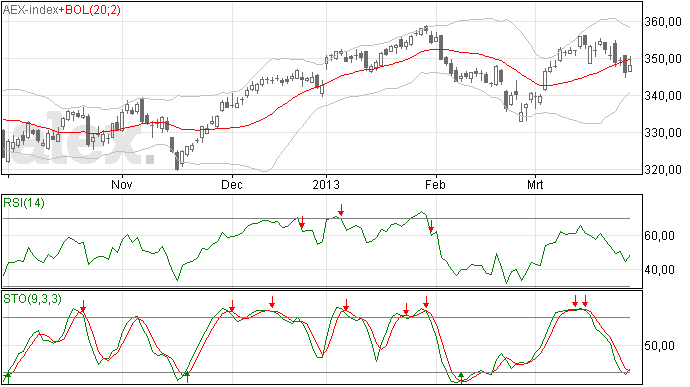Click the 320,00 price axis value
Image resolution: width=690 pixels, height=387 pixels.
663,170
